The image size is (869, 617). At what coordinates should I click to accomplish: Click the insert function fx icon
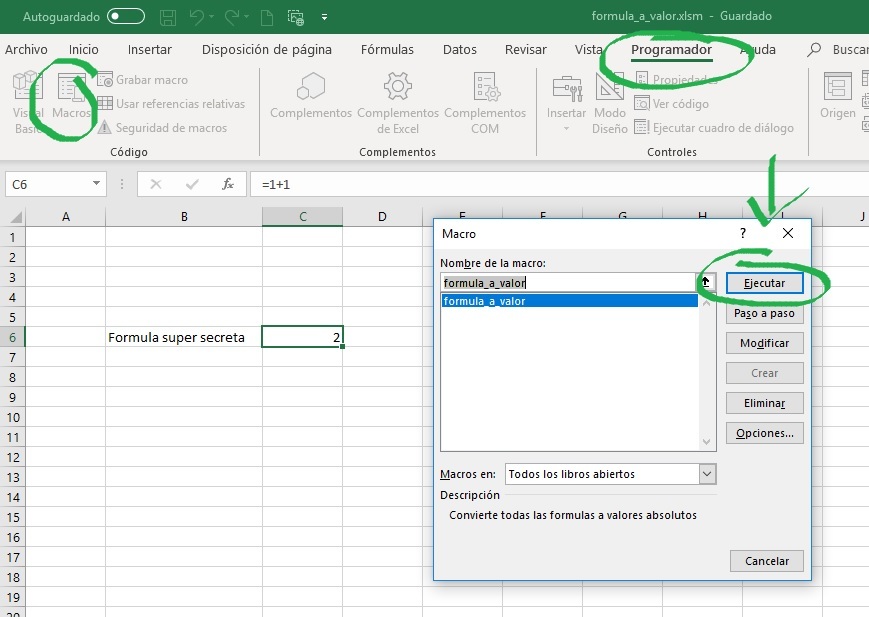(x=228, y=184)
